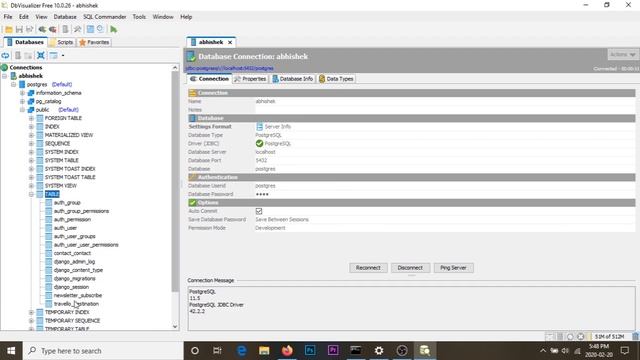The height and width of the screenshot is (360, 640).
Task: Expand the TEMPORARY INDEX node
Action: point(31,312)
